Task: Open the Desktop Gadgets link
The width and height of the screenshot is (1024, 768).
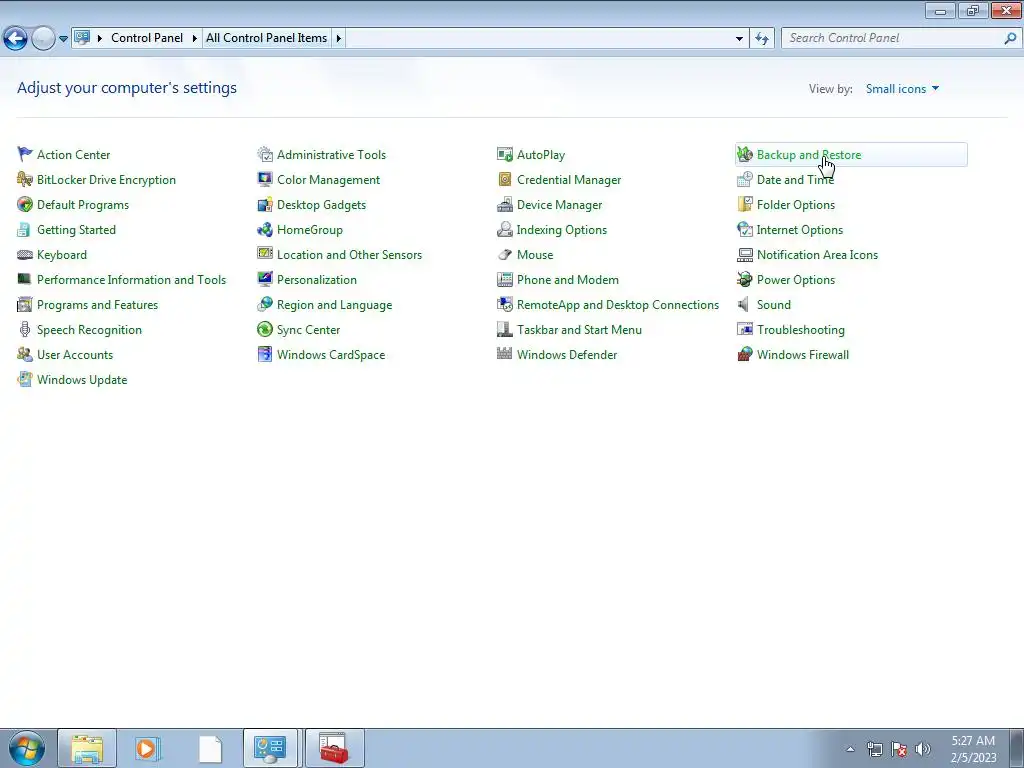Action: [321, 204]
